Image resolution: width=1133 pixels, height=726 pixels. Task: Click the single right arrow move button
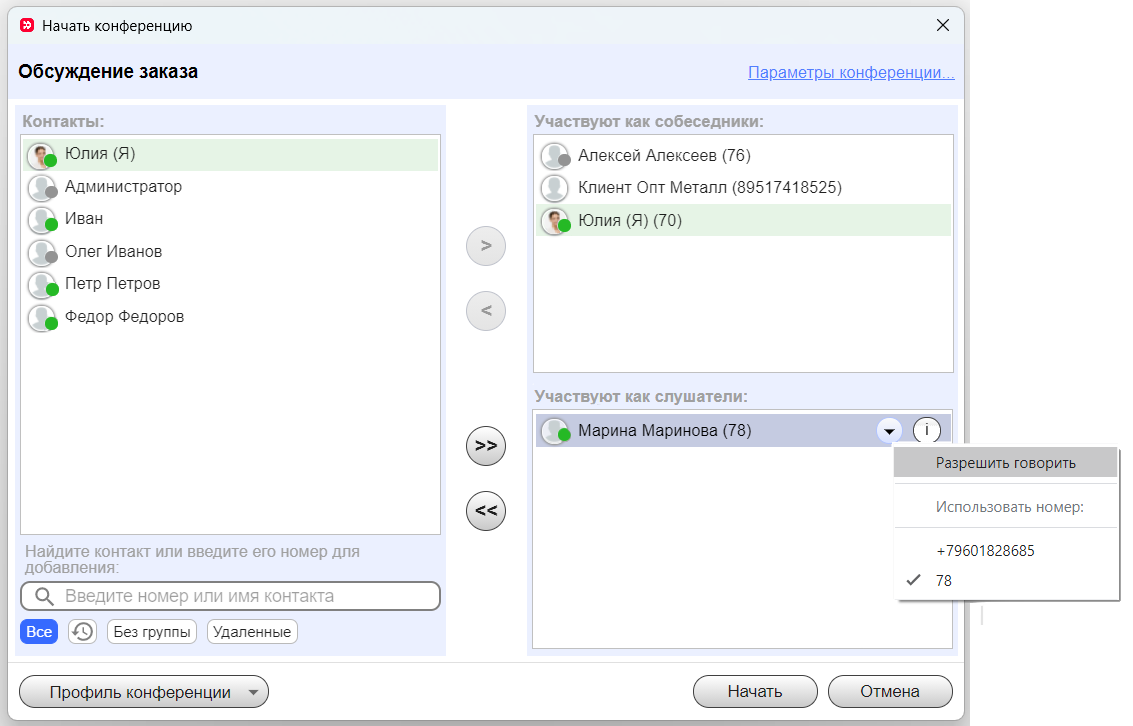pyautogui.click(x=486, y=246)
